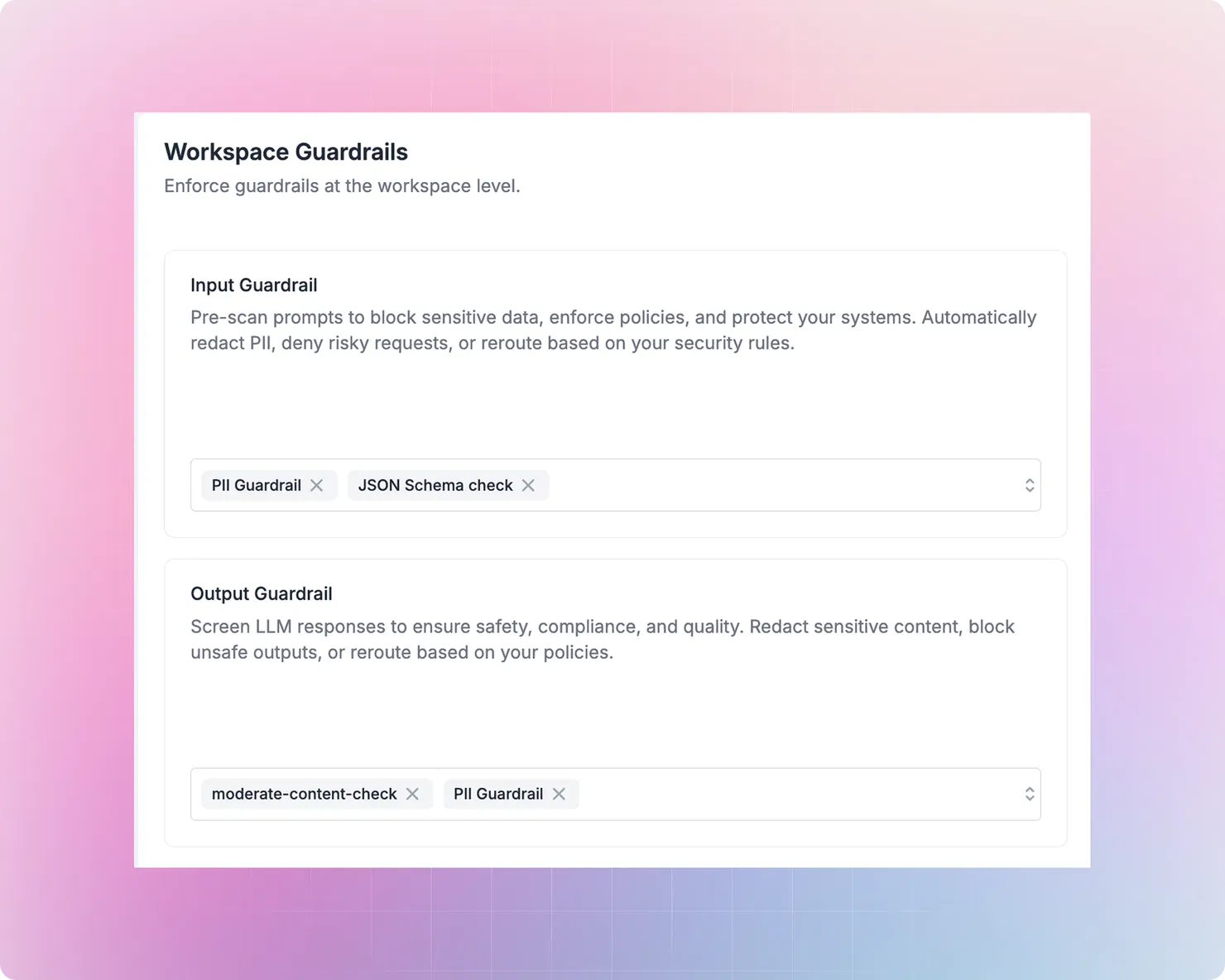Expand the Output Guardrail dropdown arrows
The height and width of the screenshot is (980, 1225).
coord(1030,795)
